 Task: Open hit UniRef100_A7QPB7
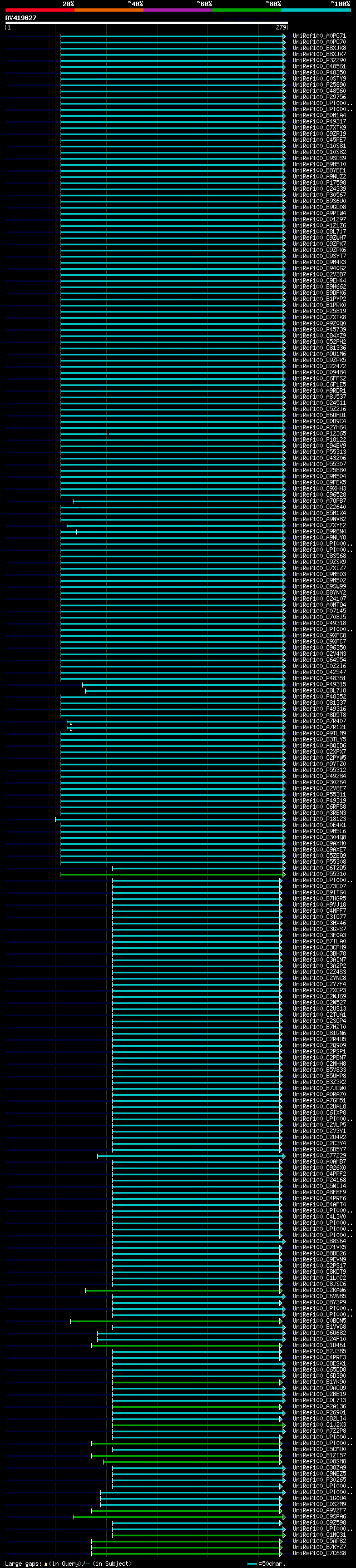(x=319, y=501)
